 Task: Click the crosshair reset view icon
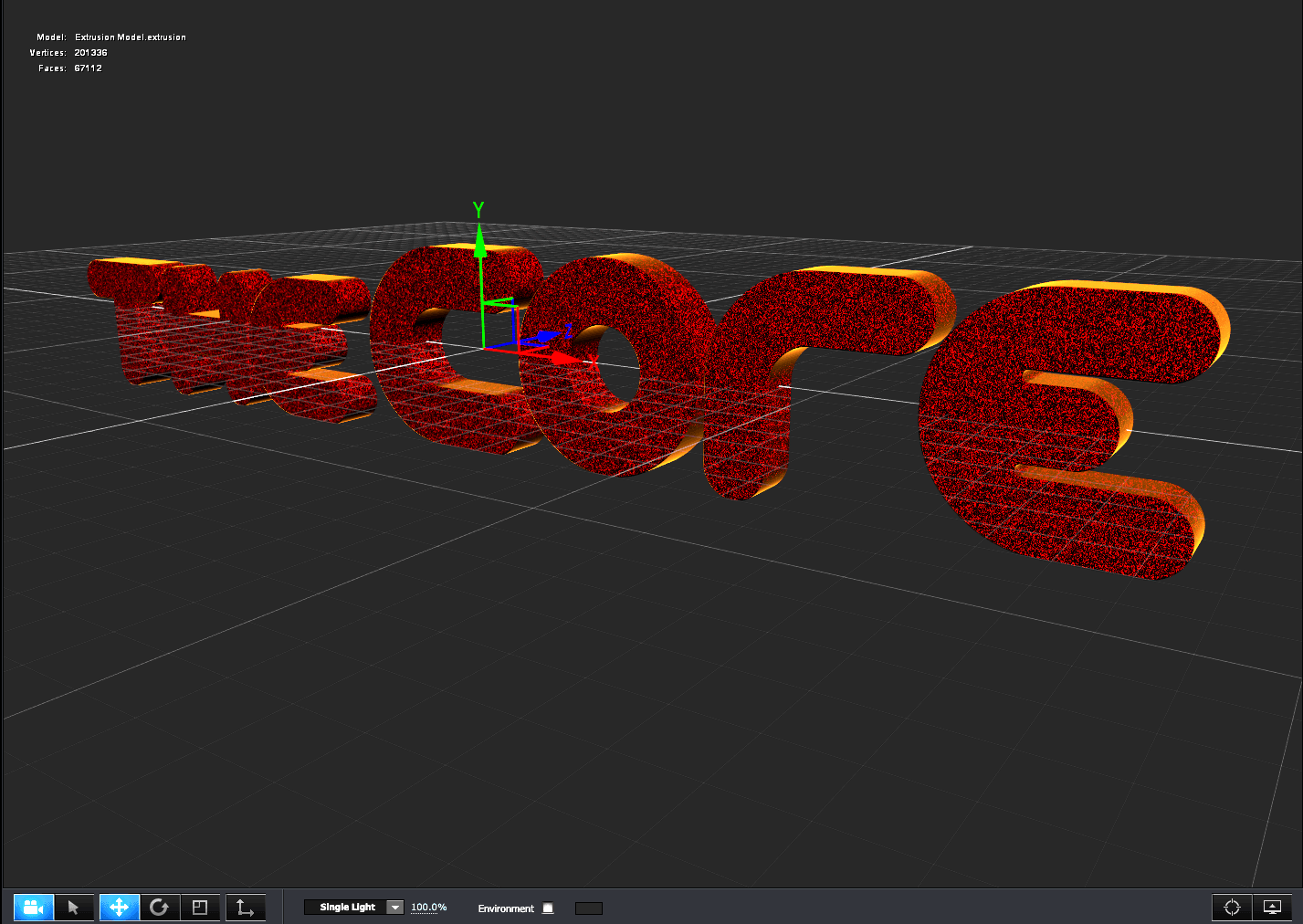click(x=1232, y=908)
